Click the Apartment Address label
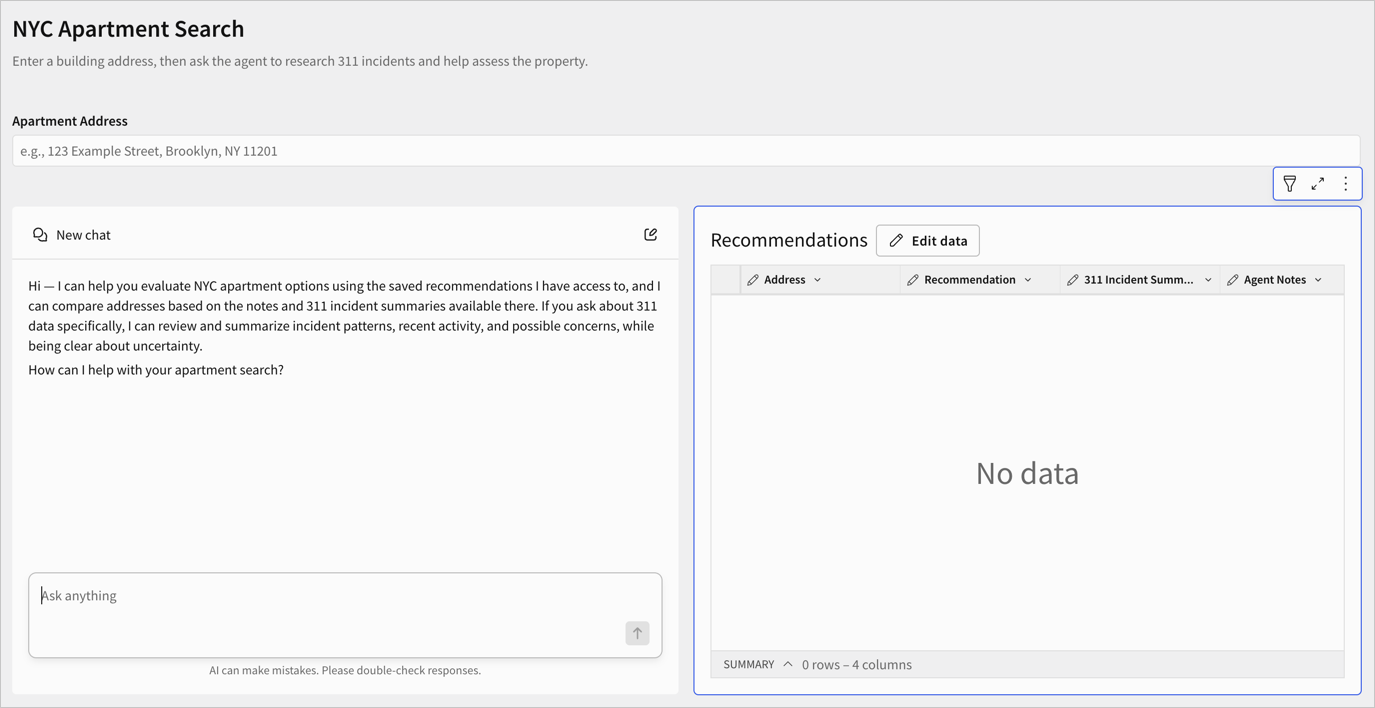 point(70,121)
